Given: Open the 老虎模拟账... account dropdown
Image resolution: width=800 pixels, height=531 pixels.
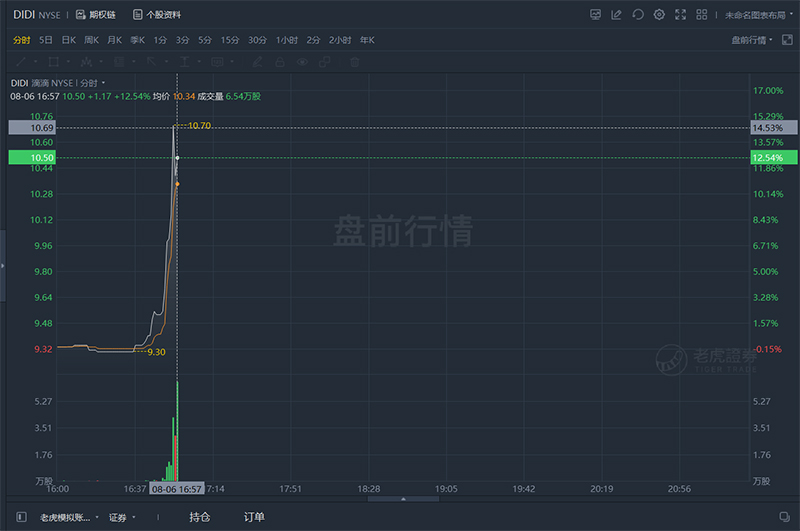Looking at the screenshot, I should (69, 518).
